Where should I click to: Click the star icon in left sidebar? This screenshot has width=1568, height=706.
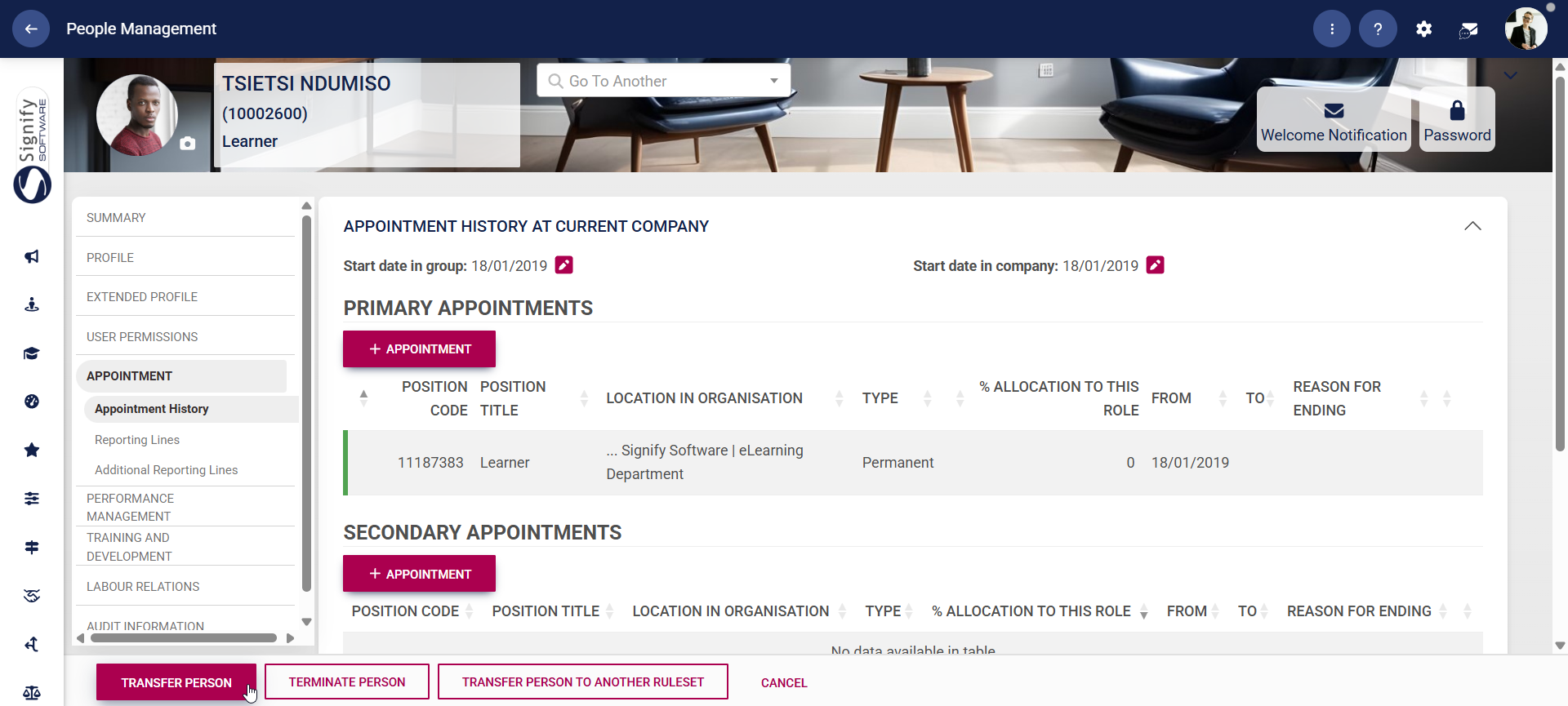click(x=32, y=450)
